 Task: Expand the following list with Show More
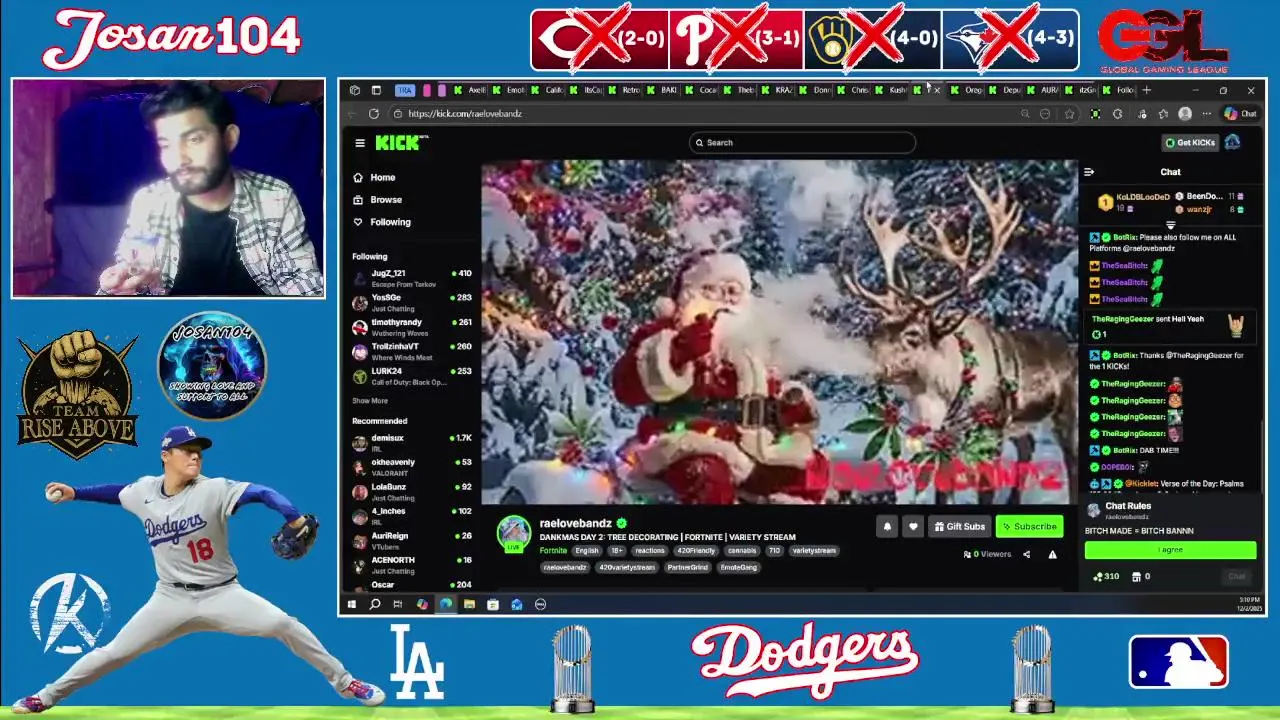click(370, 401)
